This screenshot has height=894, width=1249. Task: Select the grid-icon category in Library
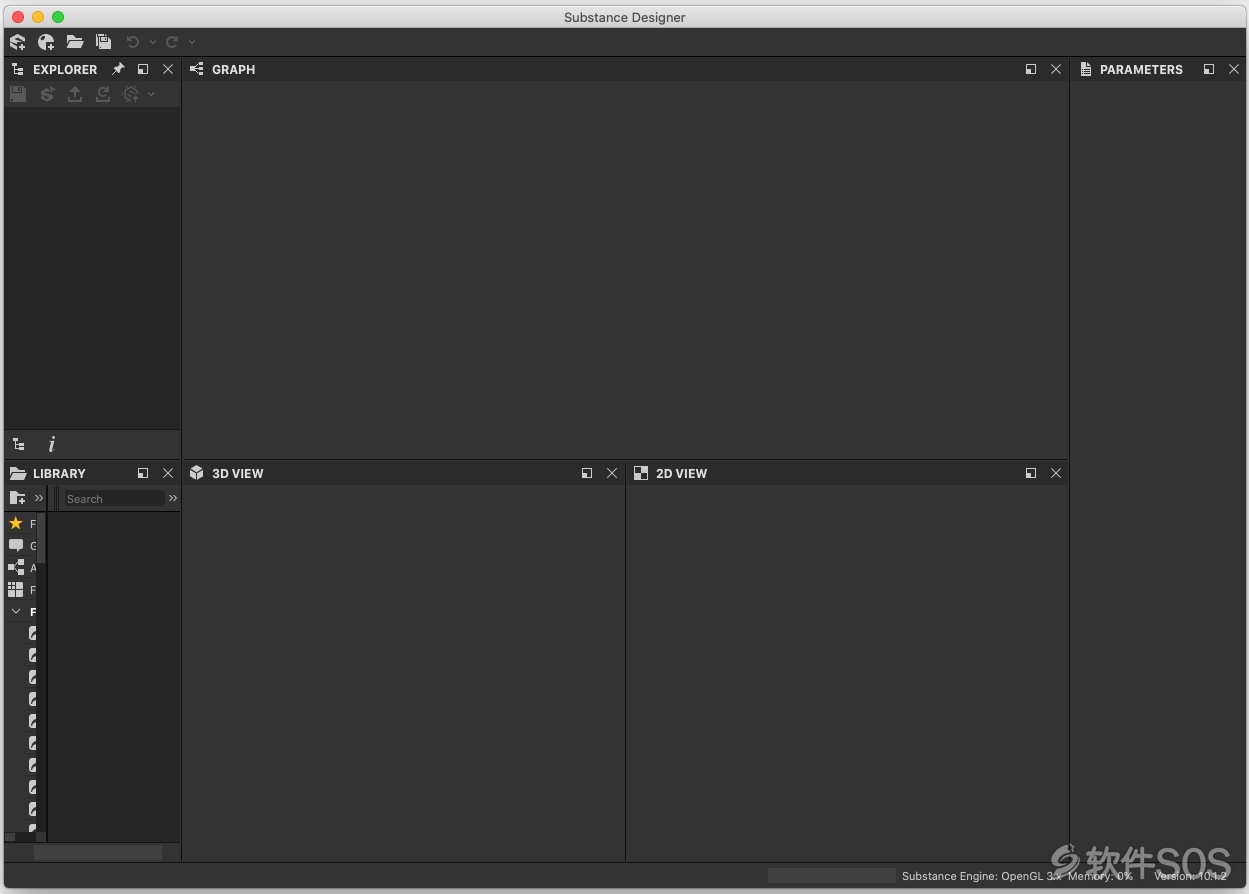(15, 589)
